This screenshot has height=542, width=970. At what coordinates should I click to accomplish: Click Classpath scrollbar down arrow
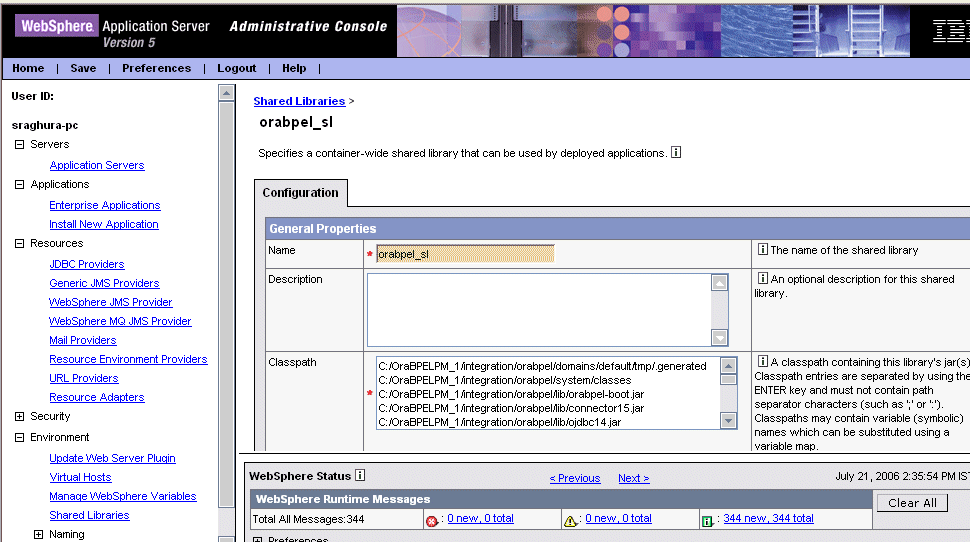click(729, 421)
